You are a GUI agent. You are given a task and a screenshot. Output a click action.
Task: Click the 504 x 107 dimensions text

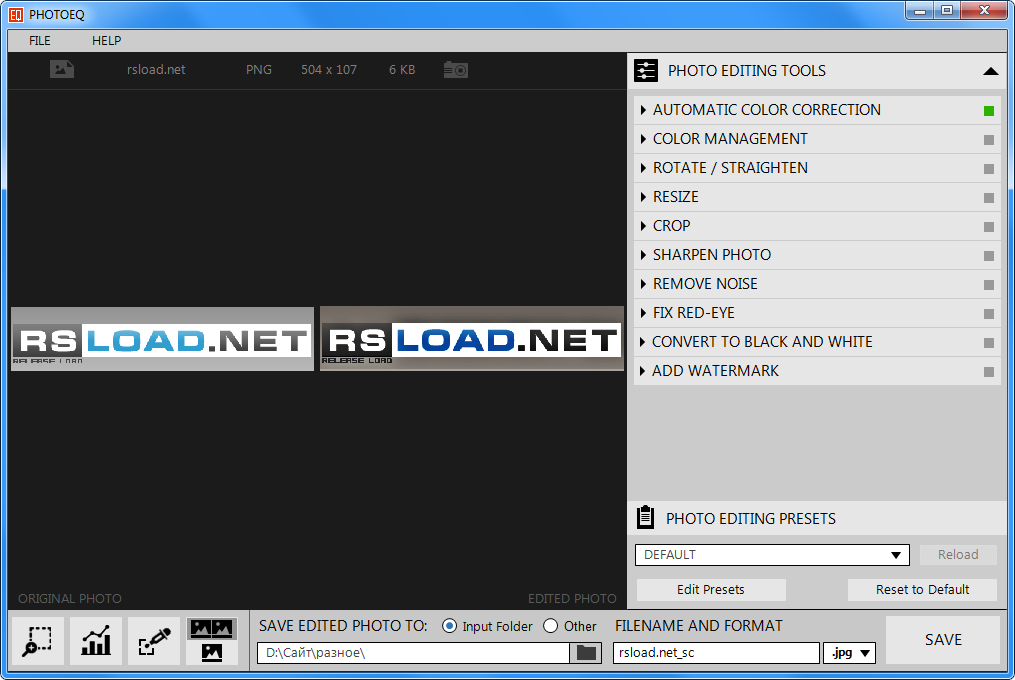(x=329, y=69)
